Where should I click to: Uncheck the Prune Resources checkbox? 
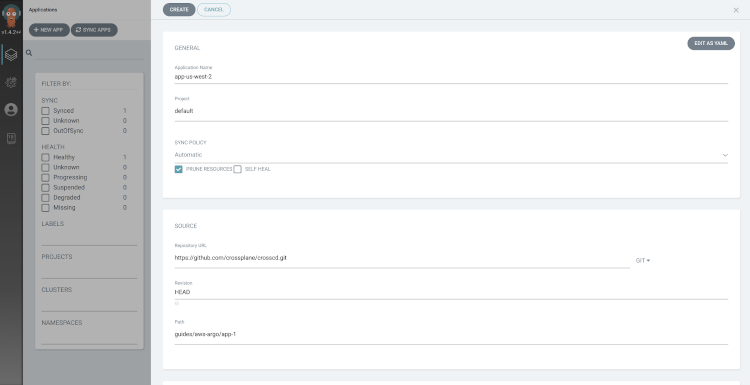[x=178, y=169]
